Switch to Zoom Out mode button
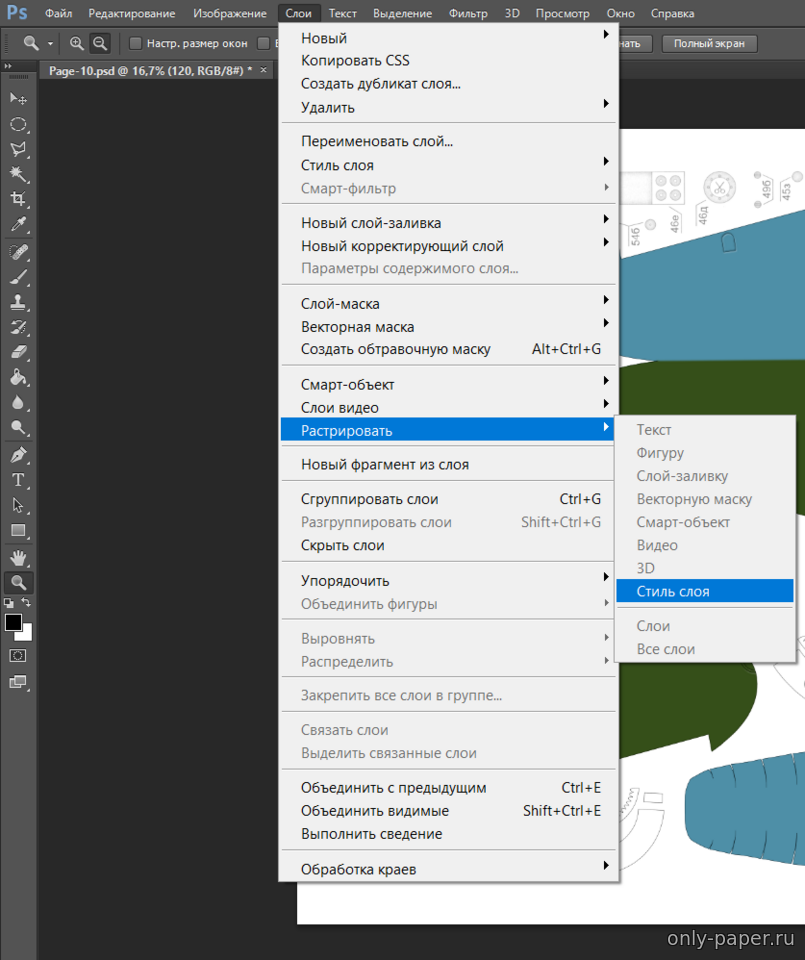Screen dimensions: 805x960 100,43
